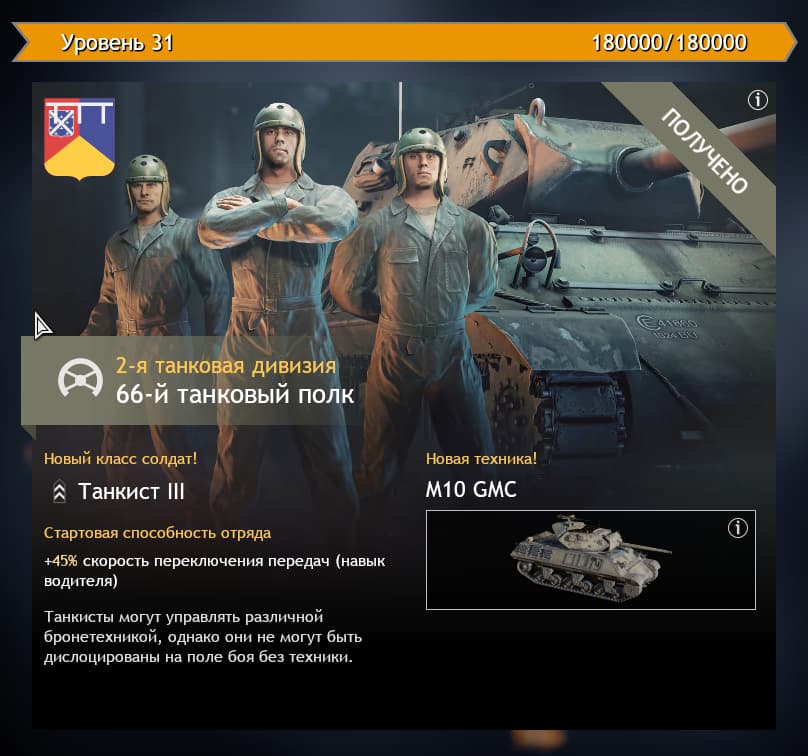Click the M10 GMC vehicle name
The height and width of the screenshot is (756, 808).
point(471,490)
